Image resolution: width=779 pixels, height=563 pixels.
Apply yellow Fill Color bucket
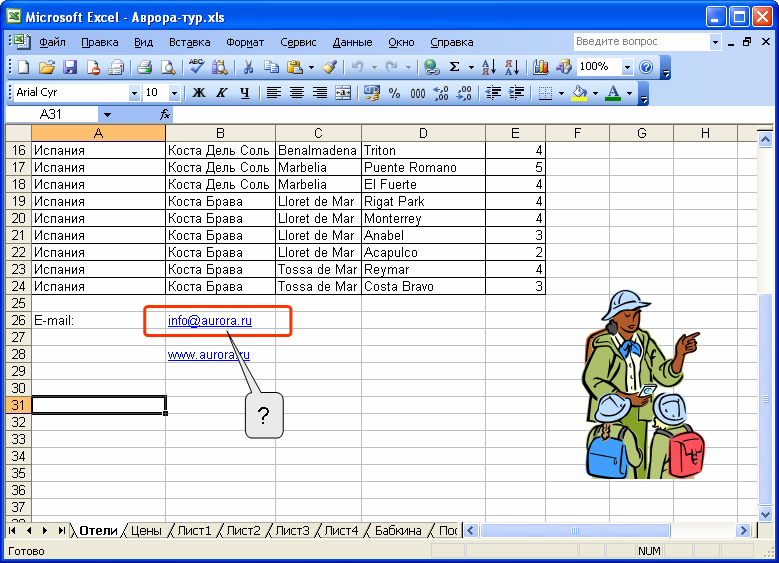coord(579,93)
